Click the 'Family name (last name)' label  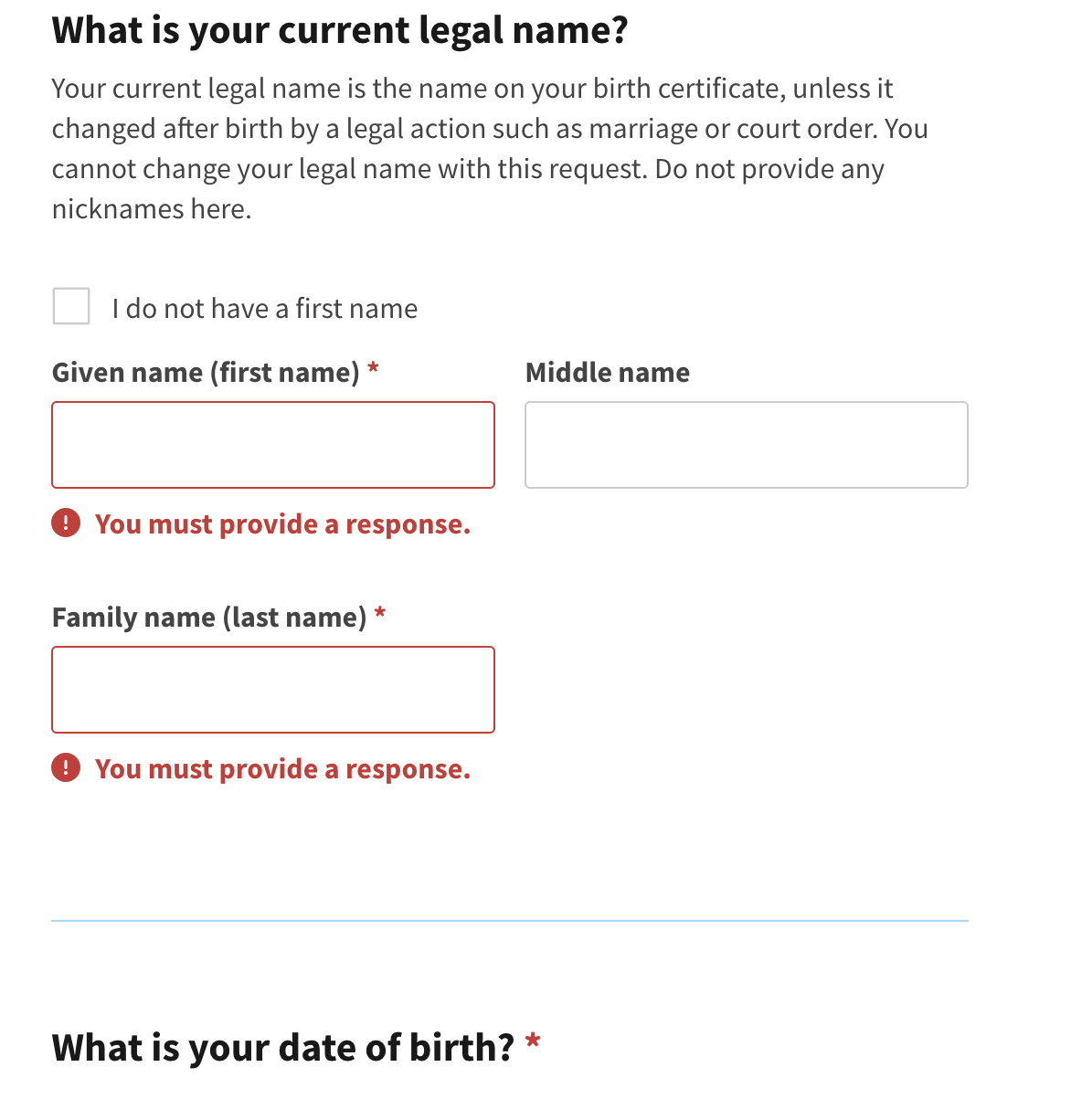click(209, 618)
